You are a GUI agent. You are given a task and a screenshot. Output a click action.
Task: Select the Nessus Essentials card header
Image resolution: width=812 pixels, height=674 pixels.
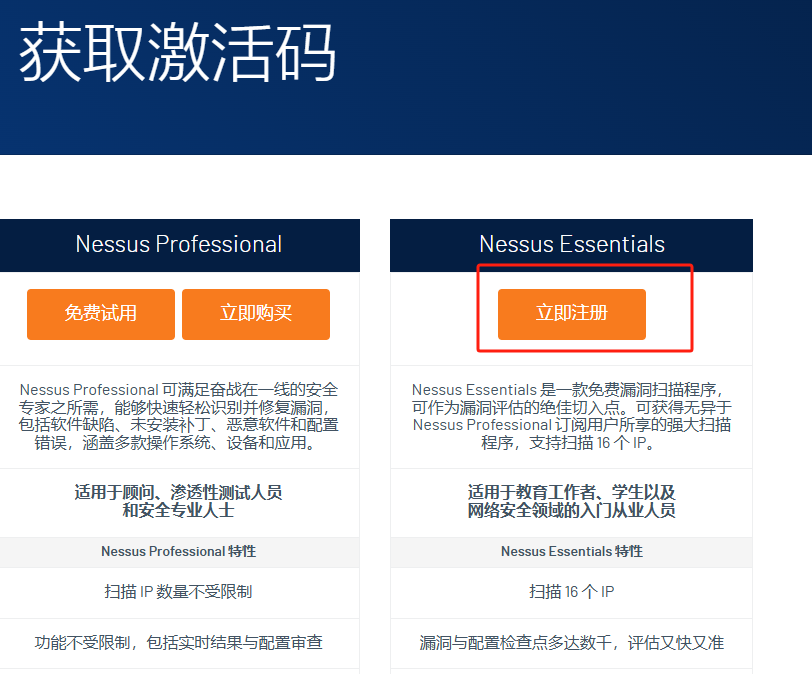click(571, 245)
